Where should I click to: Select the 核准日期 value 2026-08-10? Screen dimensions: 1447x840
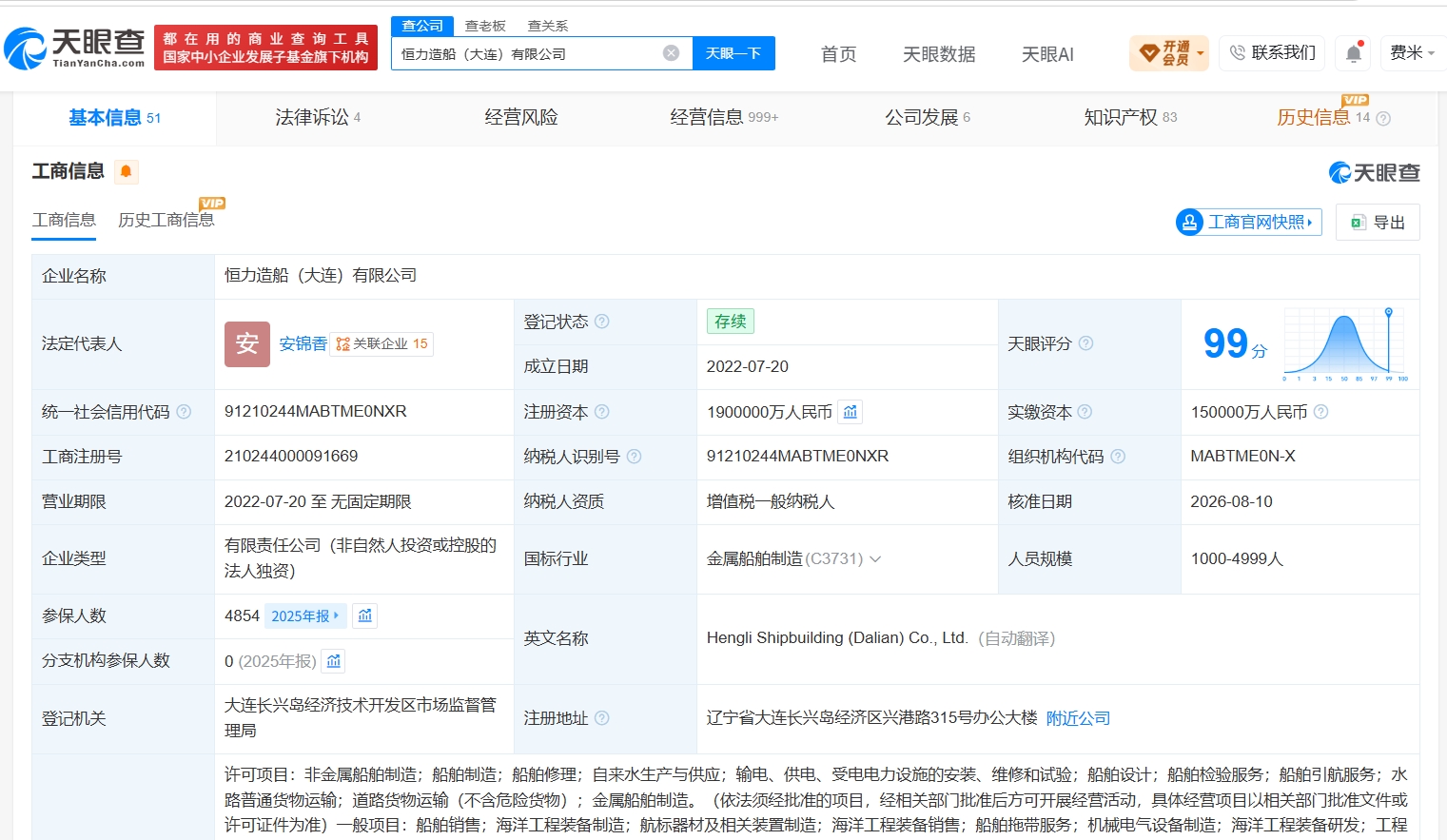(x=1231, y=502)
